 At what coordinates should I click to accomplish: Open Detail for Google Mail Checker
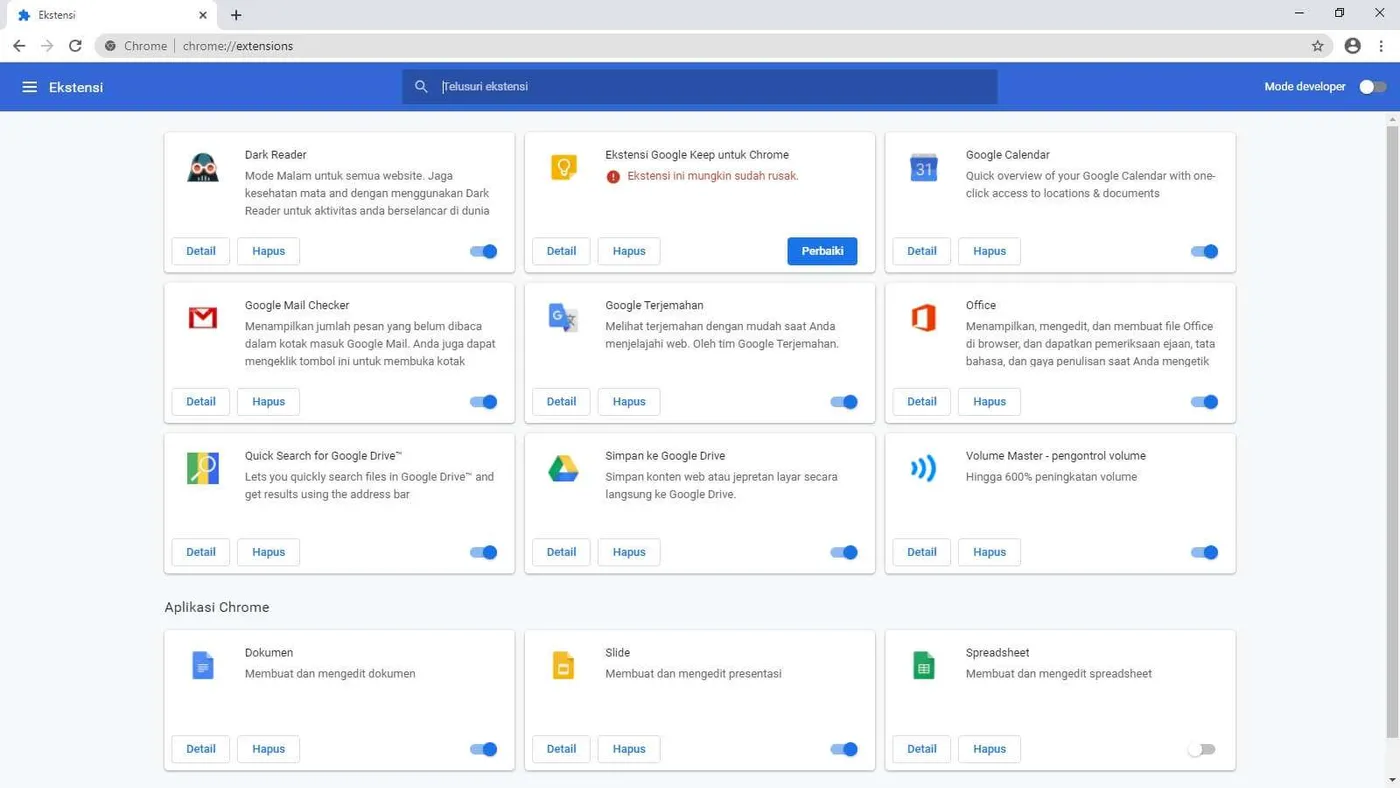(201, 402)
